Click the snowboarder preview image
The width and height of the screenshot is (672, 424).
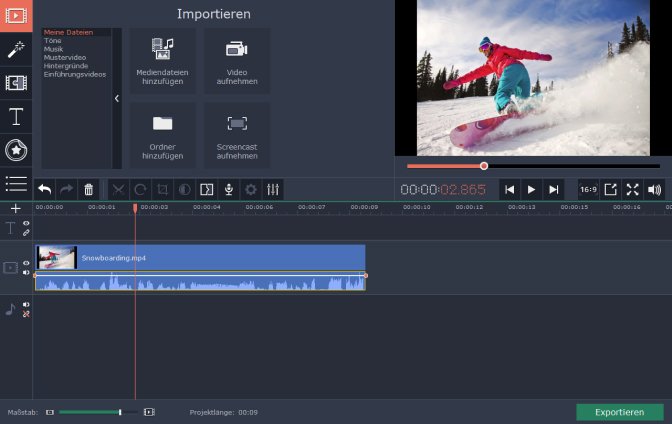coord(533,78)
